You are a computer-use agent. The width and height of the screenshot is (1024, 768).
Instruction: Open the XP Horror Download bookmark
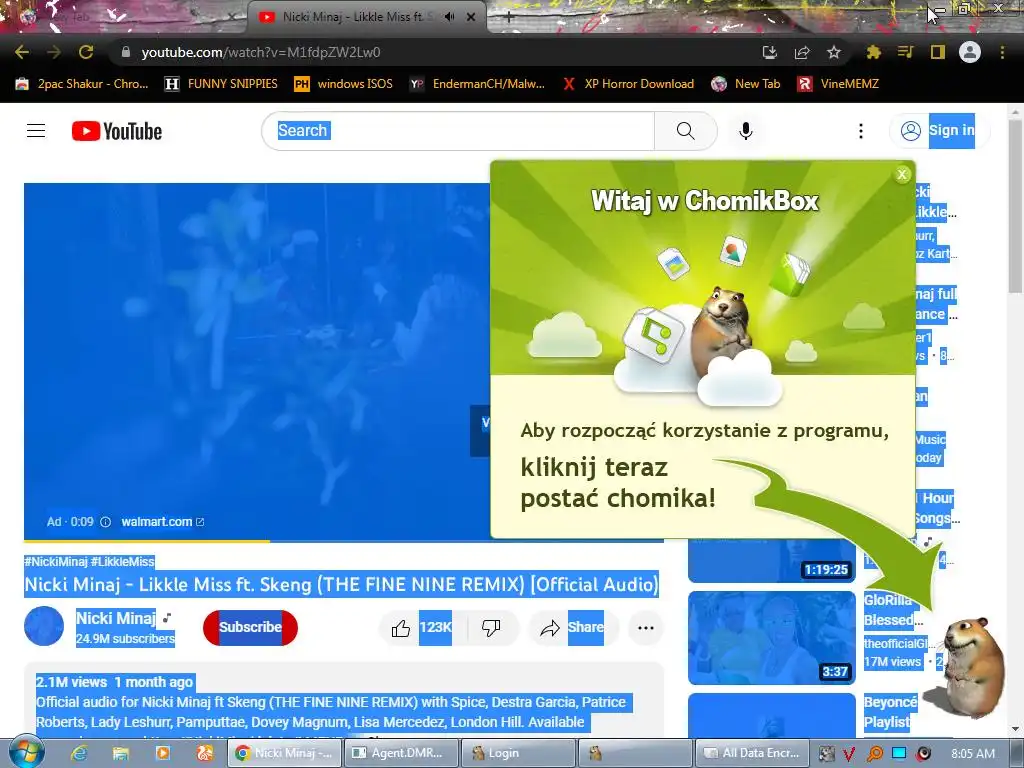click(x=628, y=84)
